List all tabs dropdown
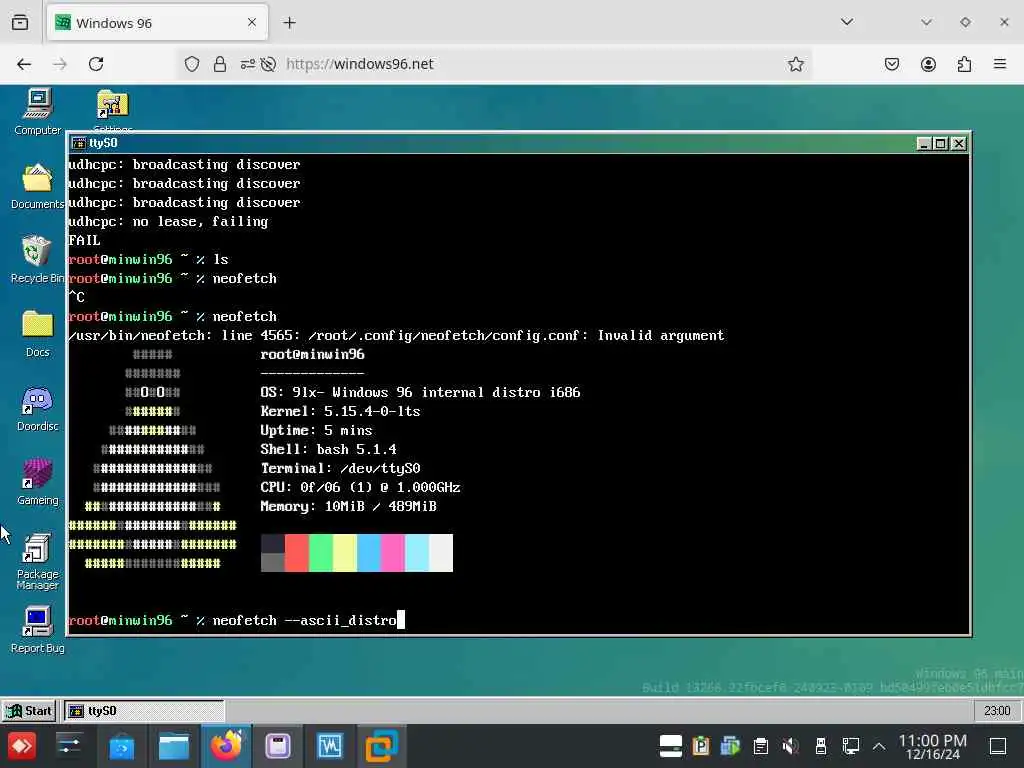This screenshot has width=1024, height=768. [847, 22]
